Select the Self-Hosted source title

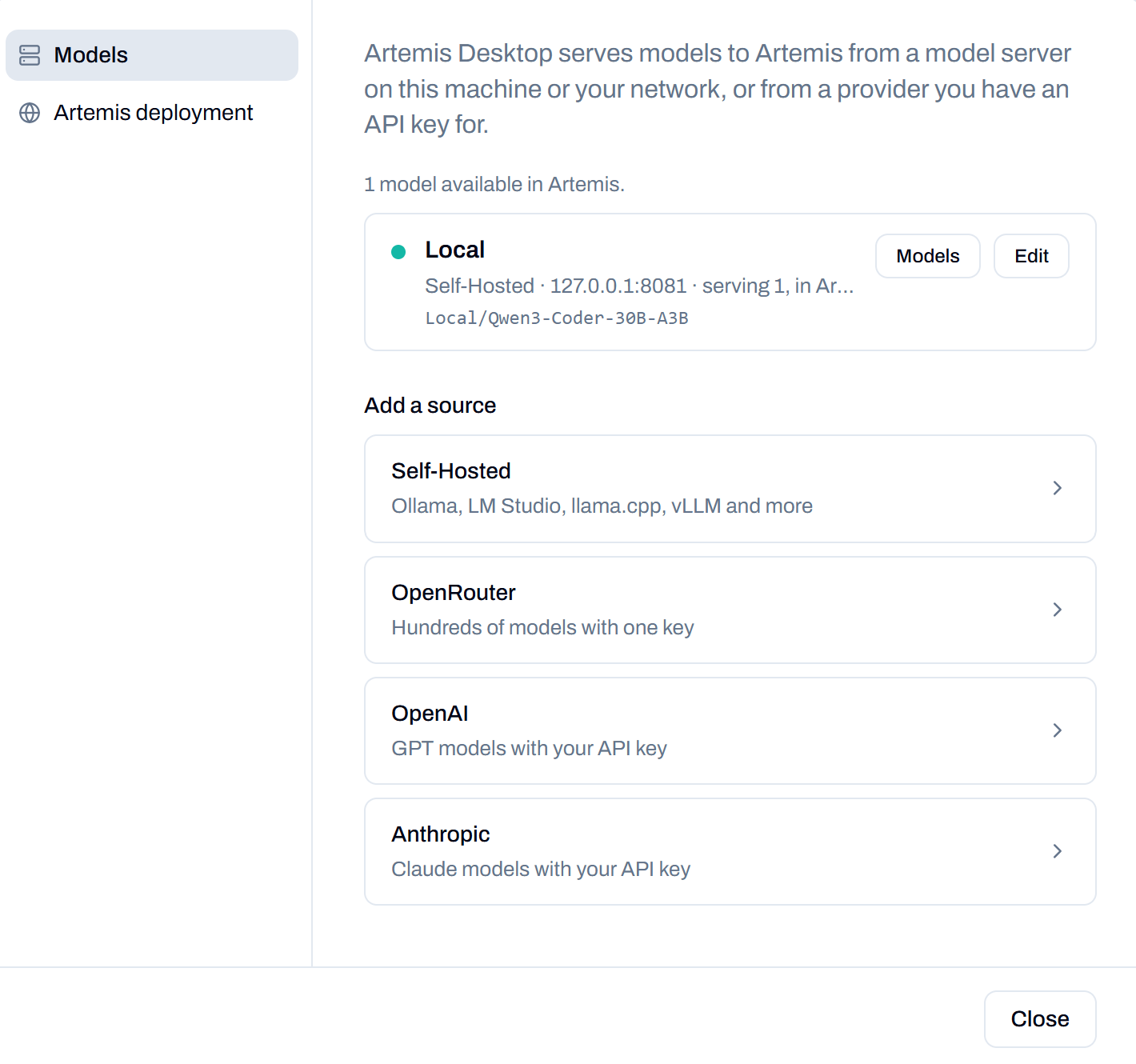coord(451,471)
